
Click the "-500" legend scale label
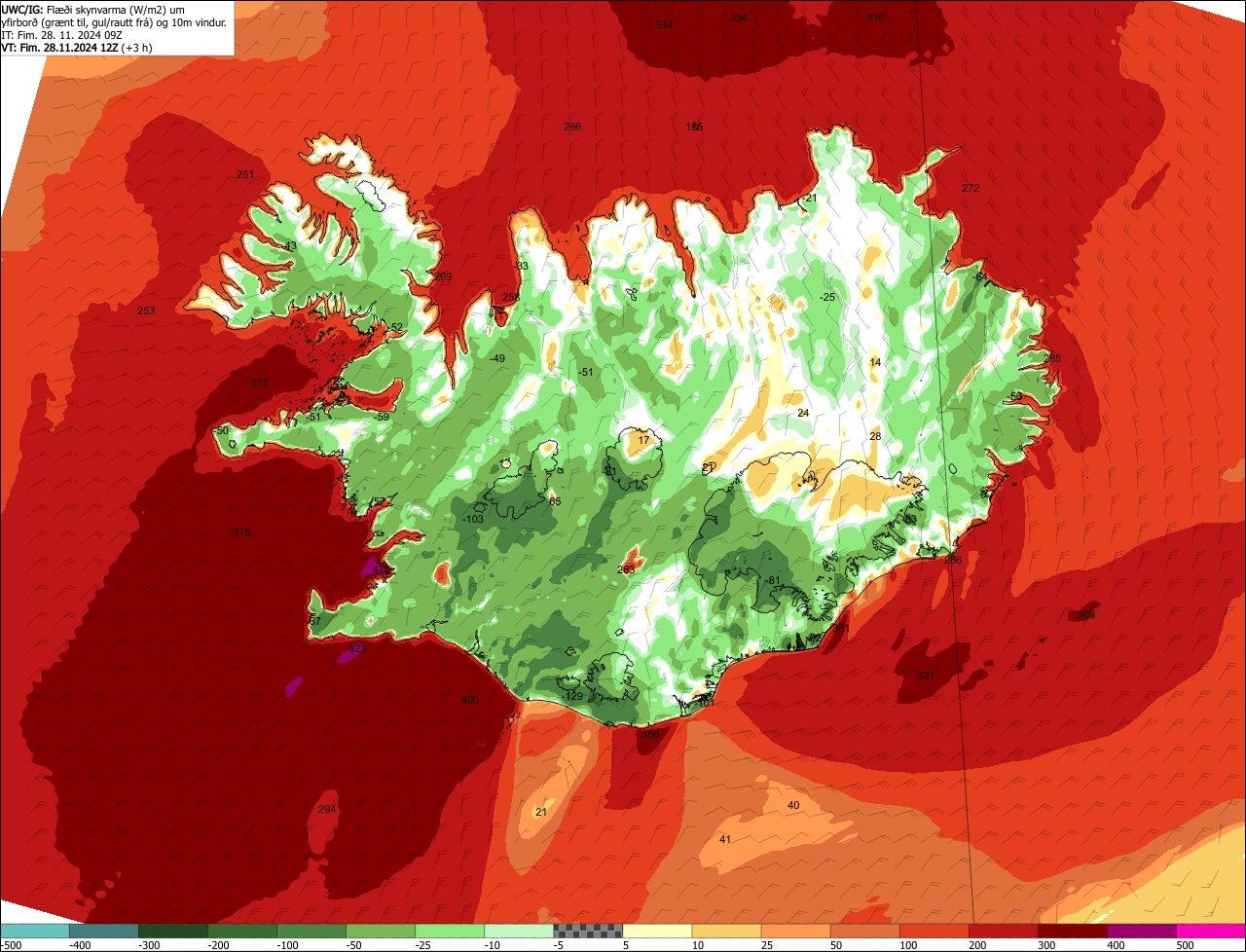pos(11,944)
